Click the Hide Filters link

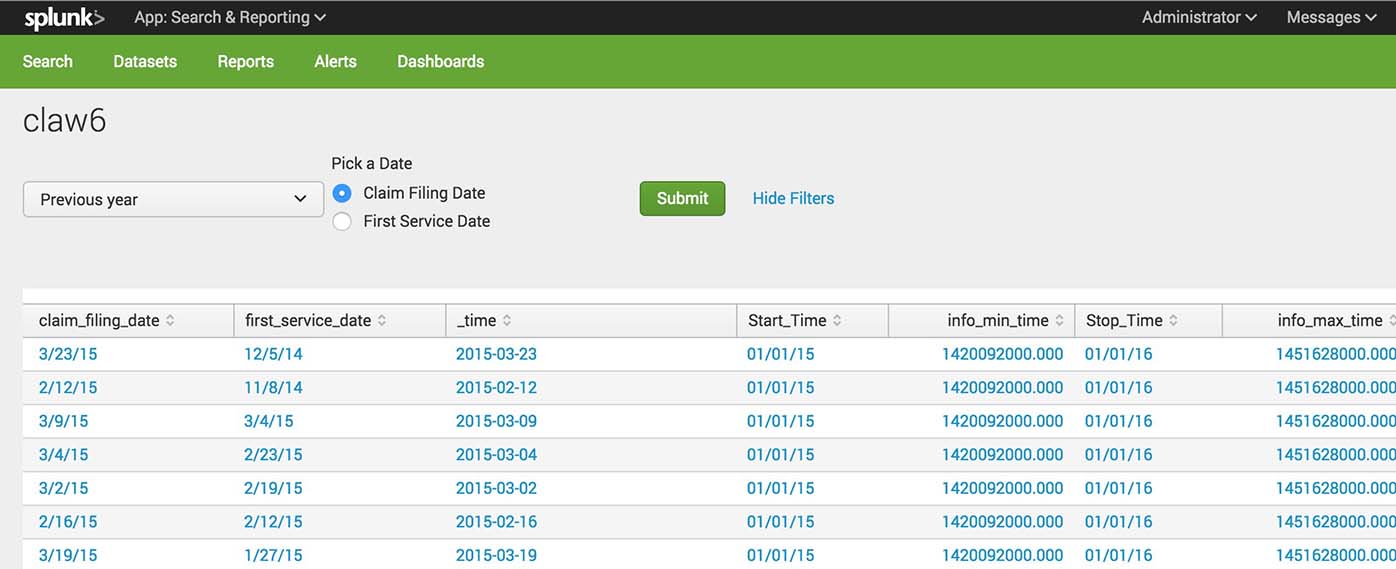pyautogui.click(x=793, y=198)
